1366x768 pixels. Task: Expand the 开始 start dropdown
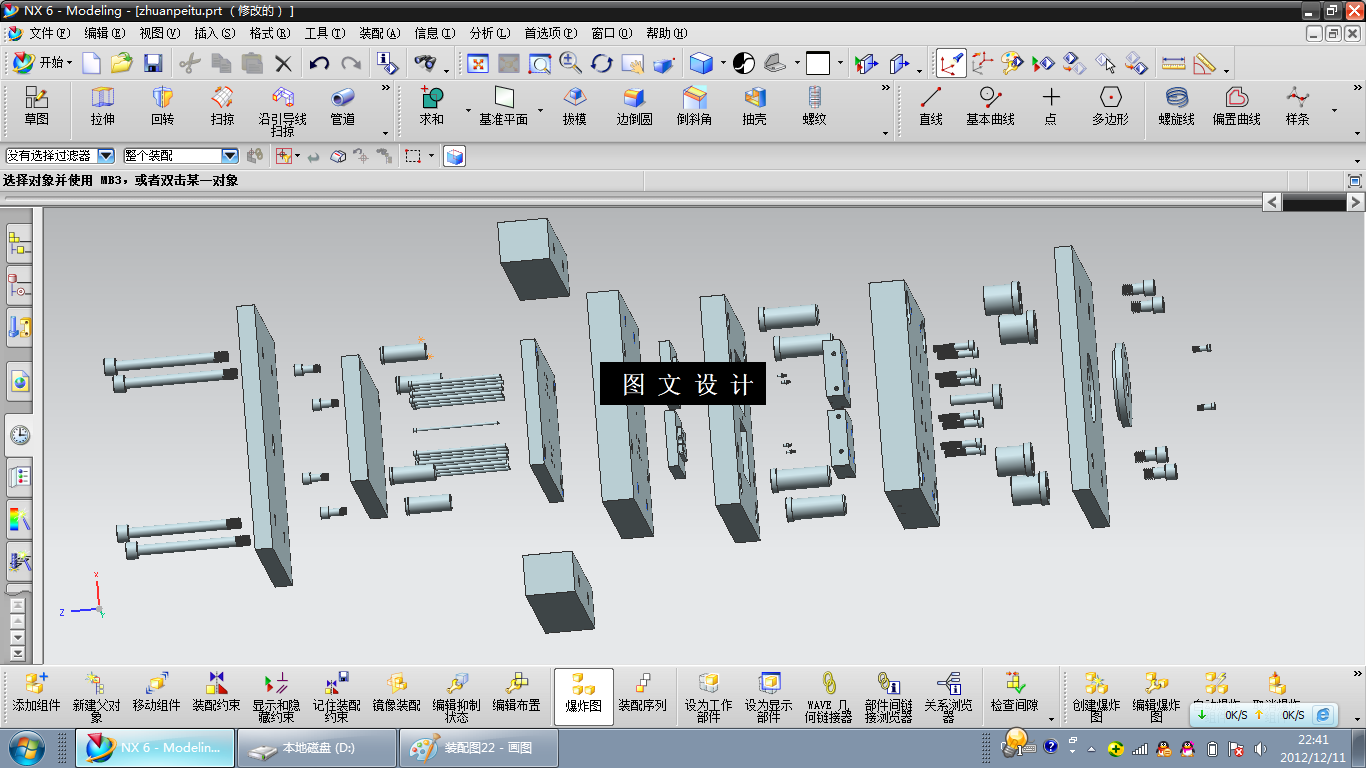click(x=41, y=63)
